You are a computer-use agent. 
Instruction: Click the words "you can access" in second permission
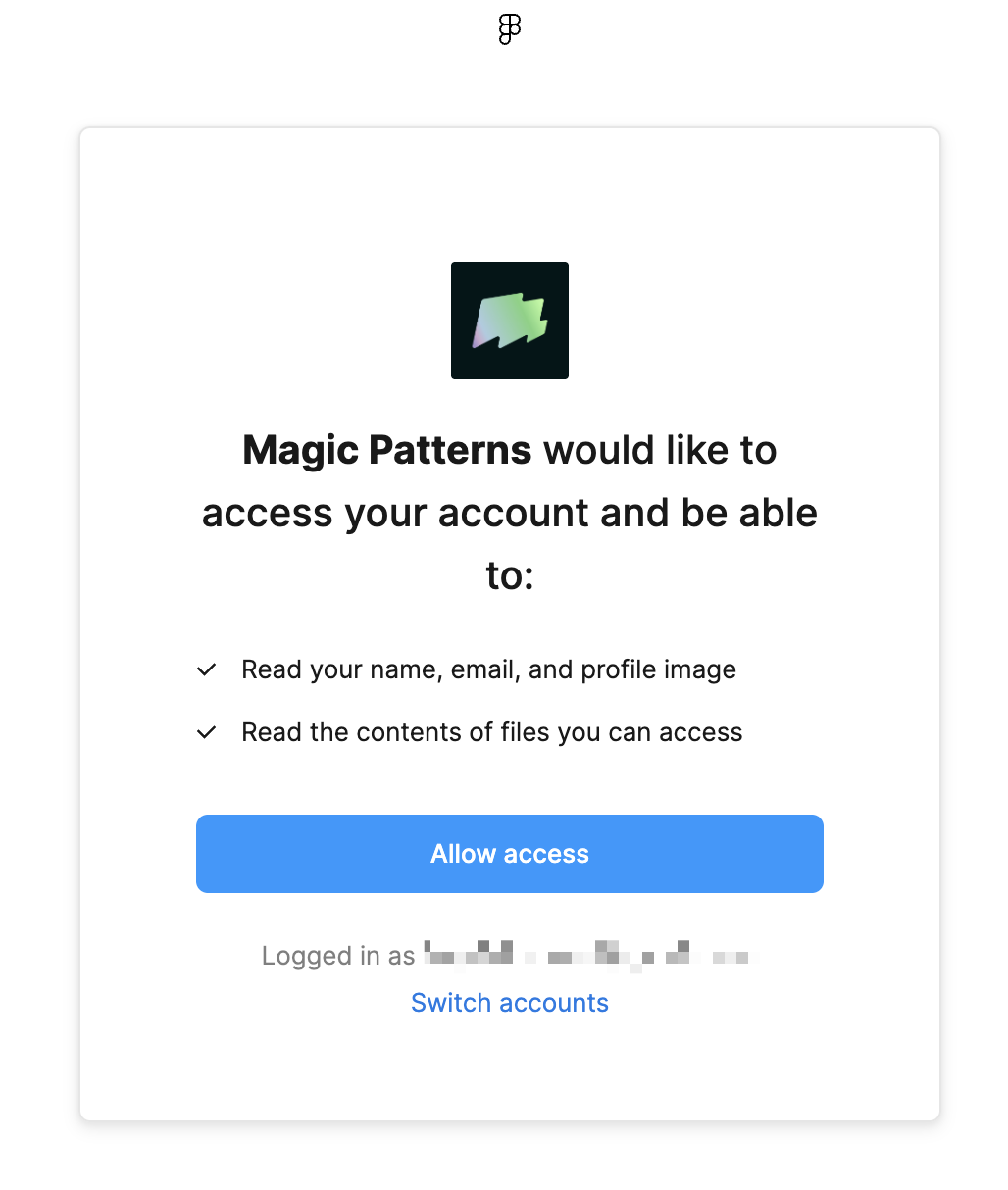point(650,733)
